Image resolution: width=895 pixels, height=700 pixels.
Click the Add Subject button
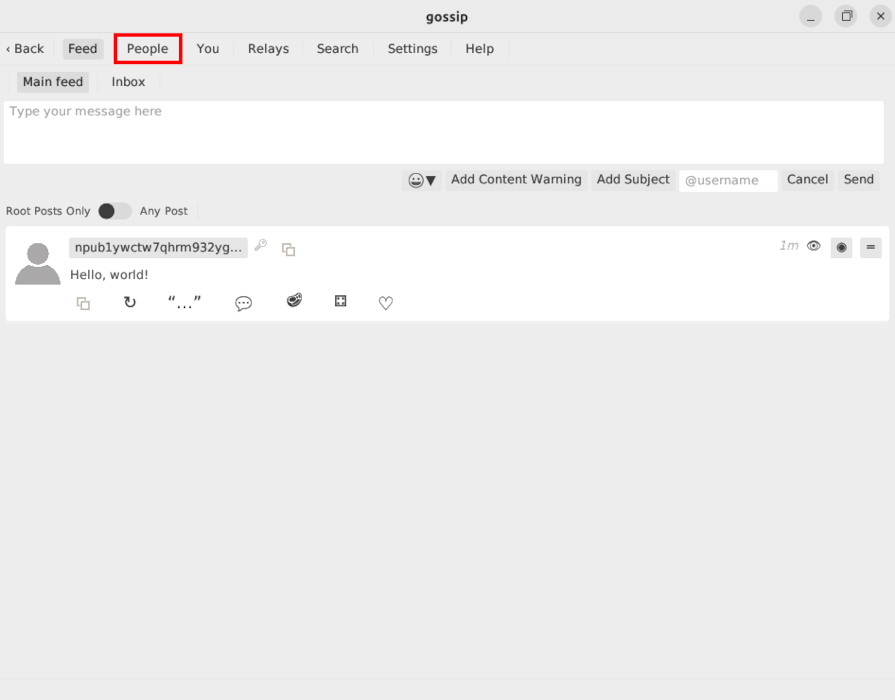(632, 180)
